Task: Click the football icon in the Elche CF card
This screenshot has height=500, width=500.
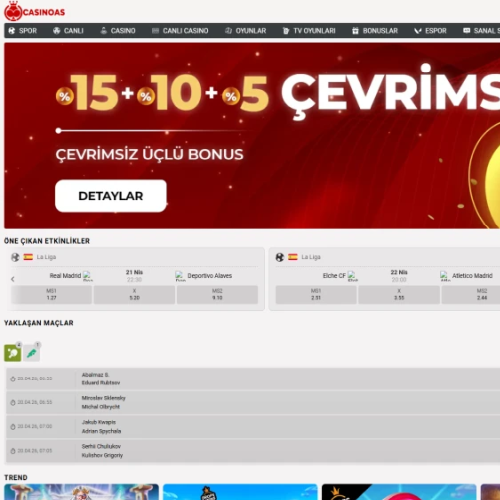Action: [280, 257]
